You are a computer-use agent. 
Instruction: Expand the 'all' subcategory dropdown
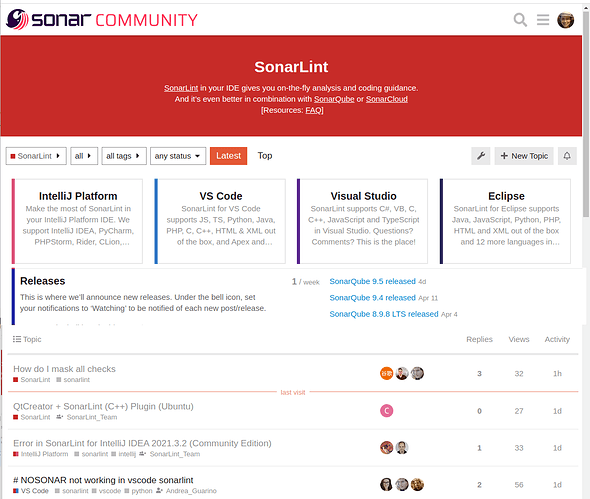coord(84,156)
